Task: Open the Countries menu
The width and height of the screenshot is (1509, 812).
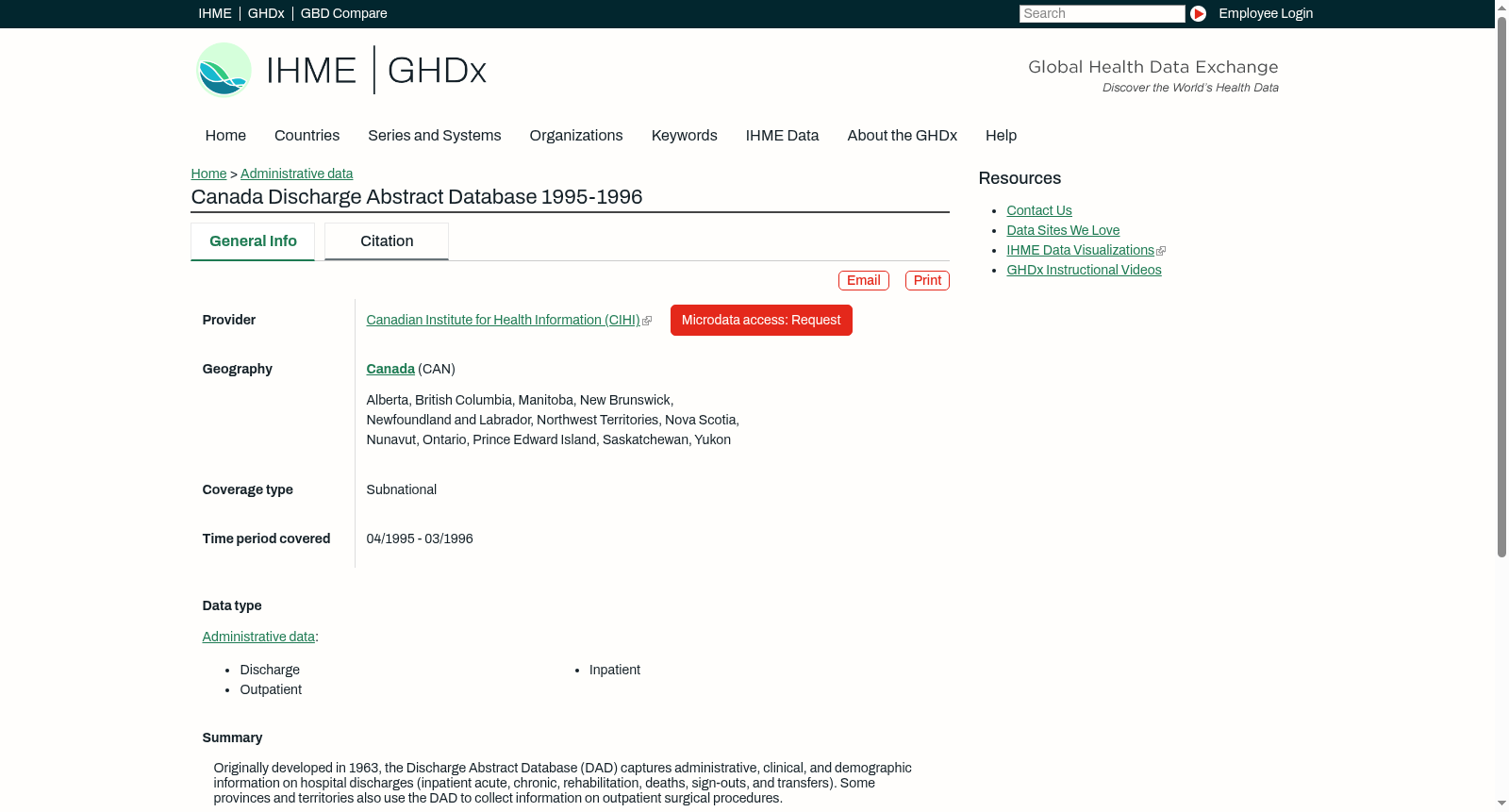Action: [x=307, y=136]
